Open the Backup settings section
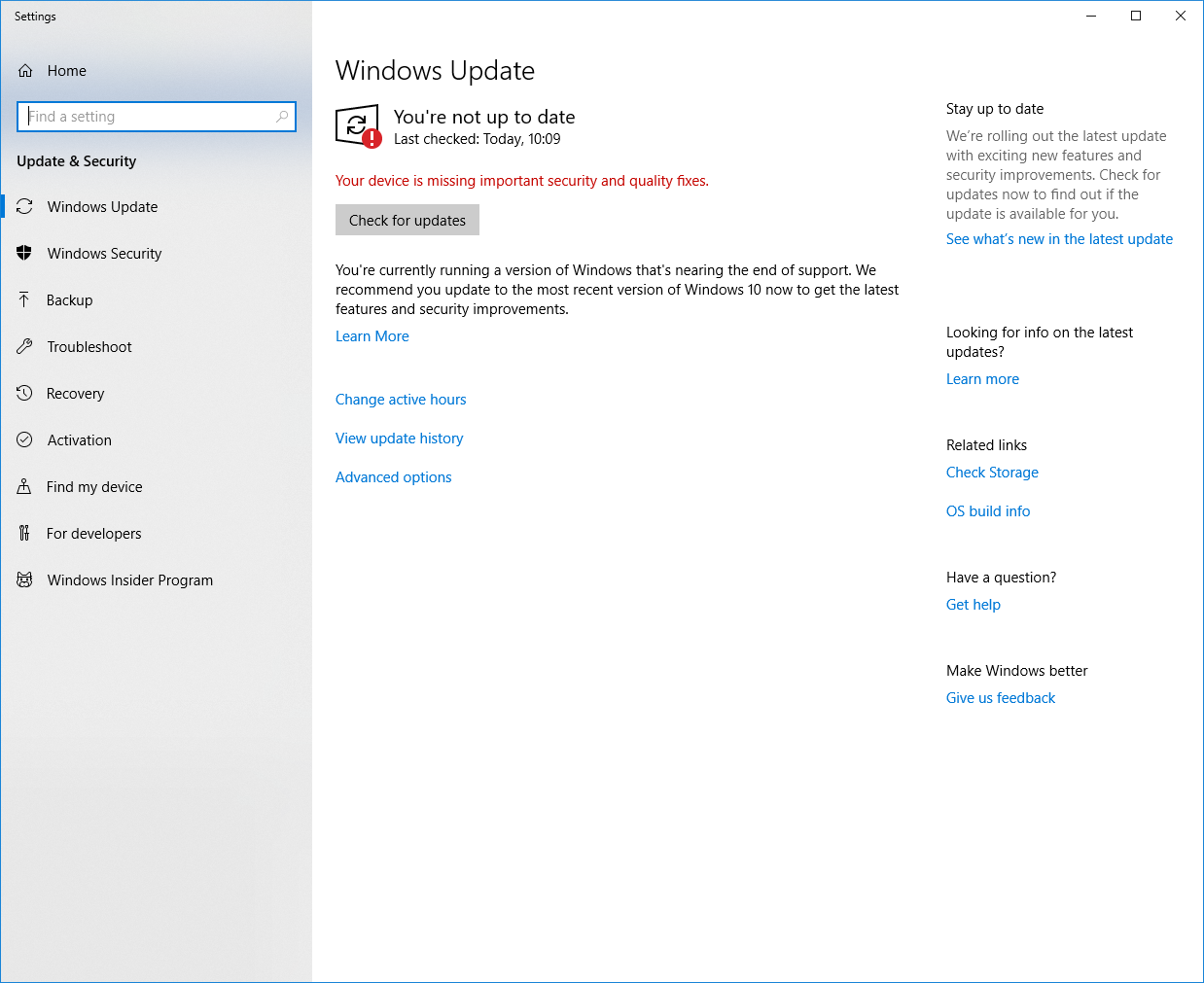The image size is (1204, 983). coord(157,300)
